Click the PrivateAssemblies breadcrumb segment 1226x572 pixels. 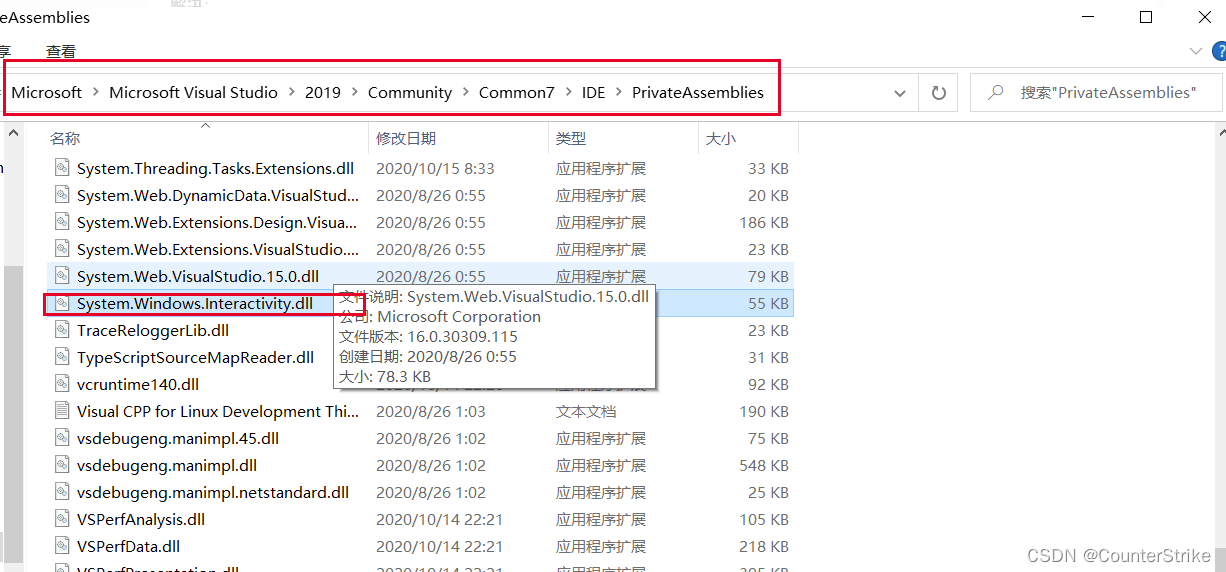tap(698, 92)
